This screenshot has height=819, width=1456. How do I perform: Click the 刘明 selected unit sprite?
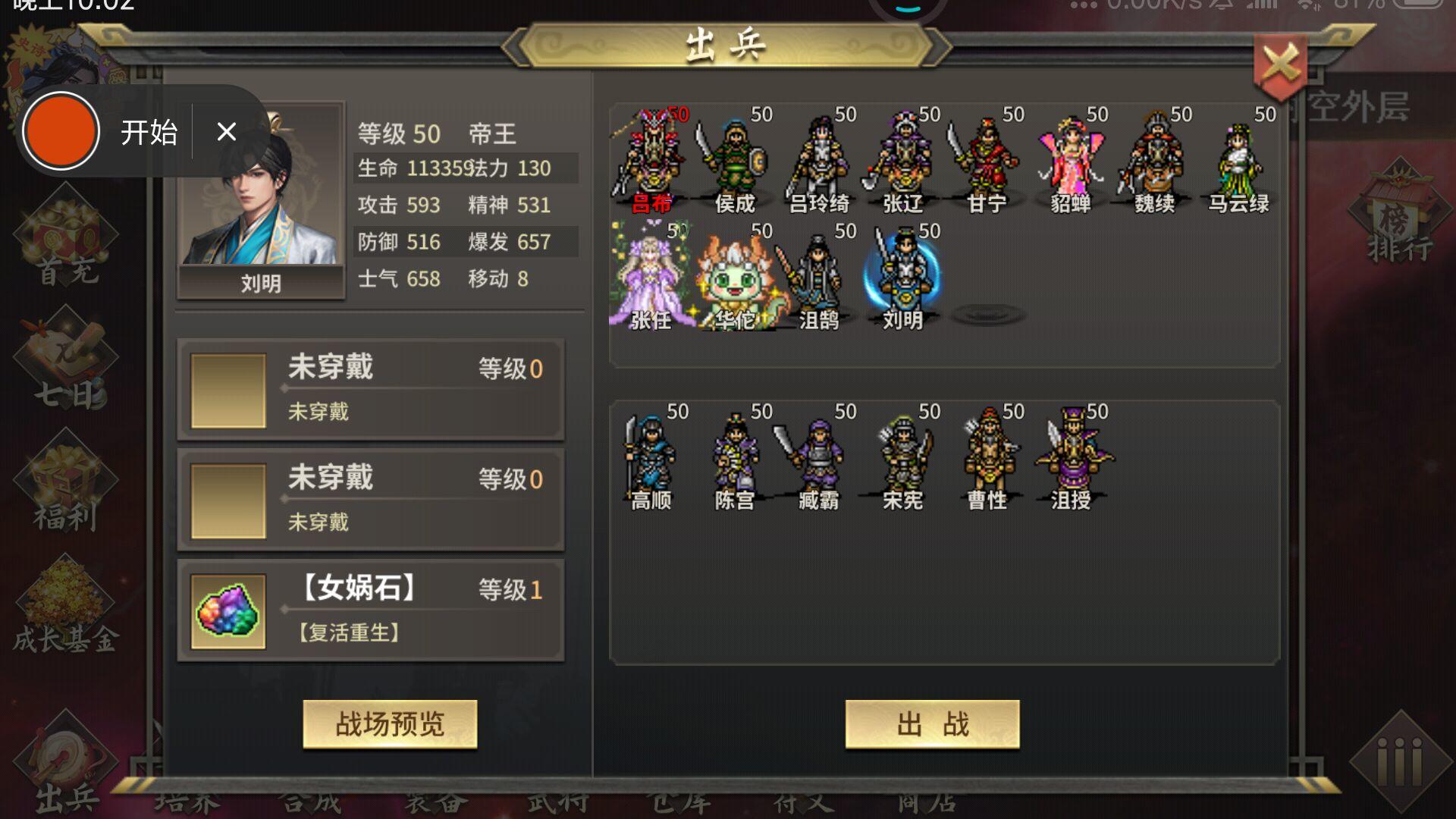(x=902, y=278)
